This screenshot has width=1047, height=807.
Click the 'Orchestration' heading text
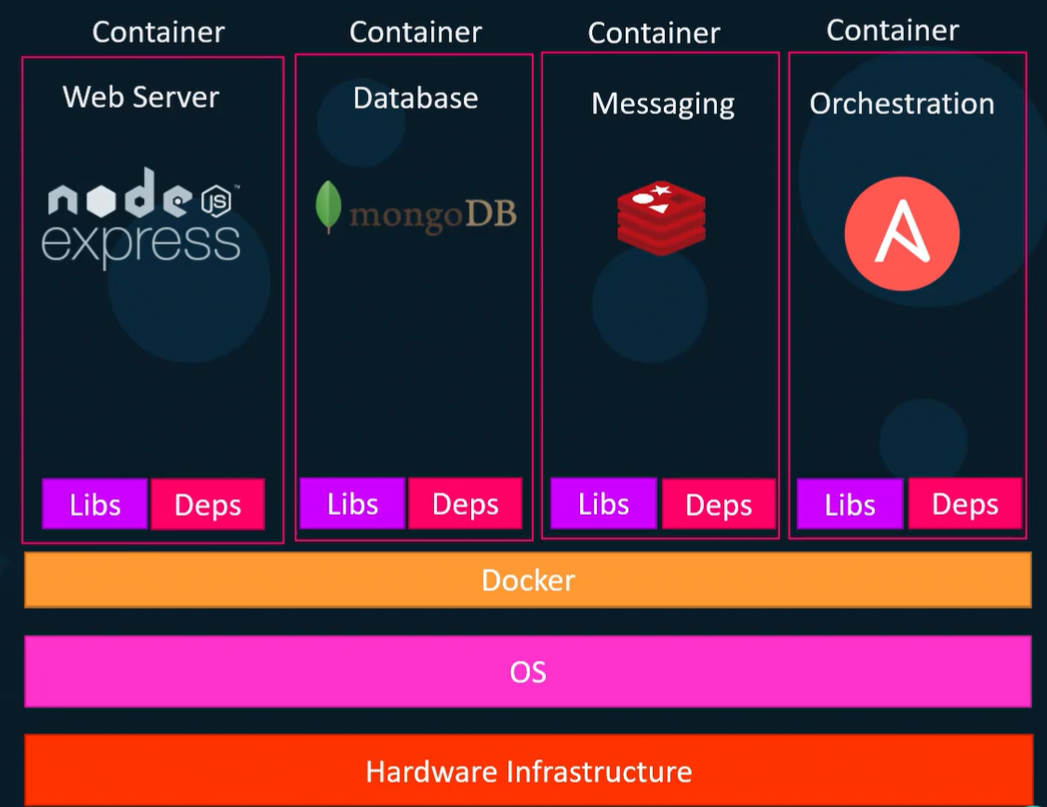pos(902,103)
